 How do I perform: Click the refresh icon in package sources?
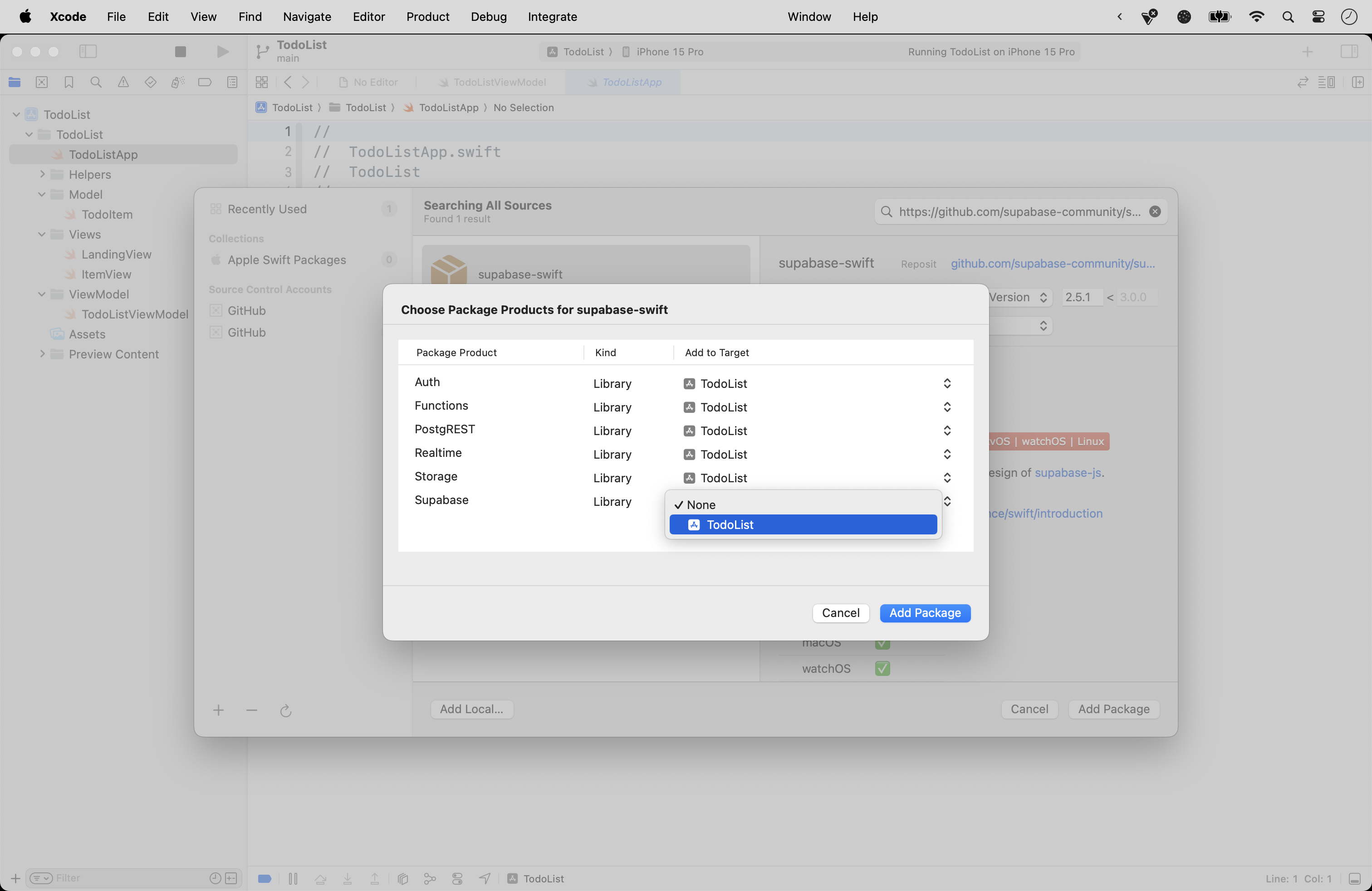(285, 710)
